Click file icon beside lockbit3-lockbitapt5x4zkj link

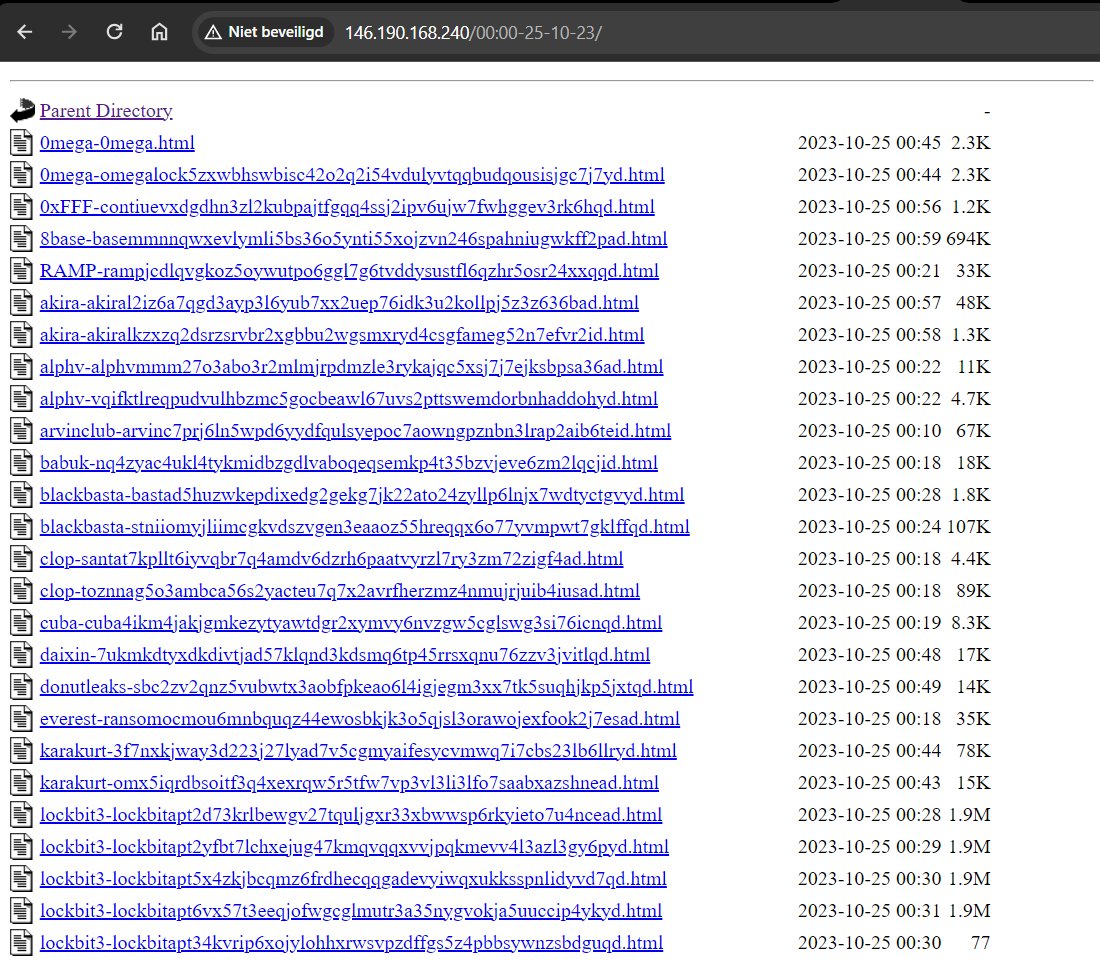22,879
